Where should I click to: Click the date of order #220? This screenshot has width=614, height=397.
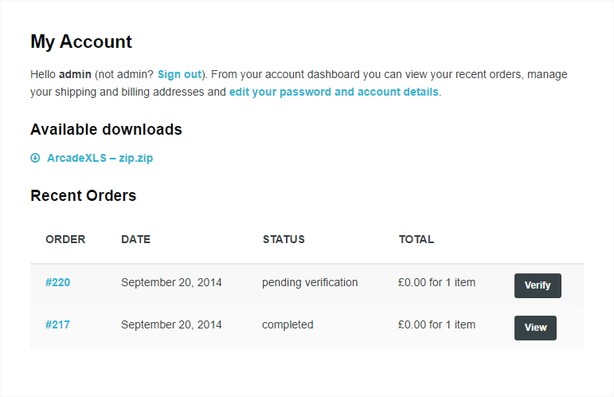tap(171, 282)
